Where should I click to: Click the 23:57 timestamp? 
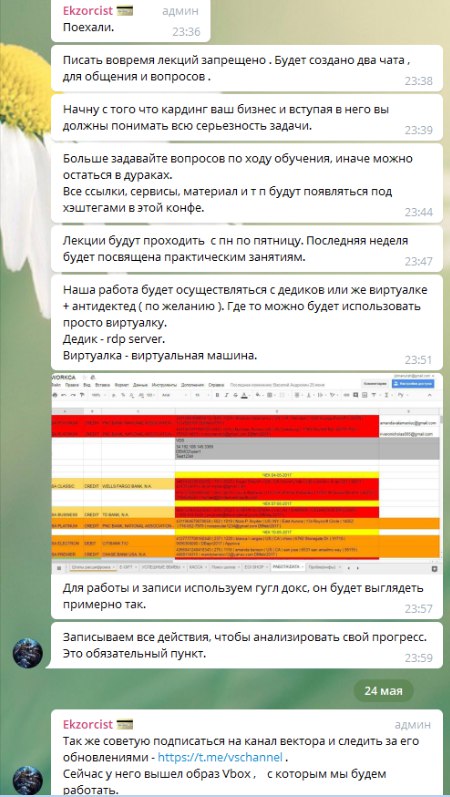coord(418,608)
